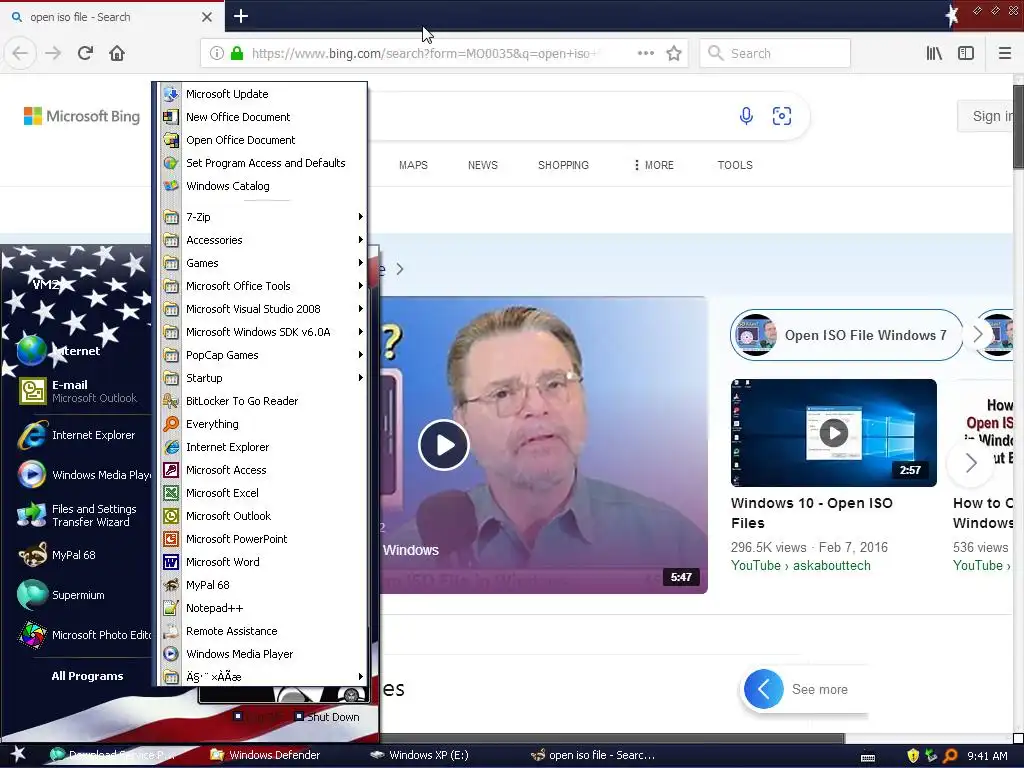Open Notepad++ from the programs list
This screenshot has height=768, width=1024.
point(261,608)
